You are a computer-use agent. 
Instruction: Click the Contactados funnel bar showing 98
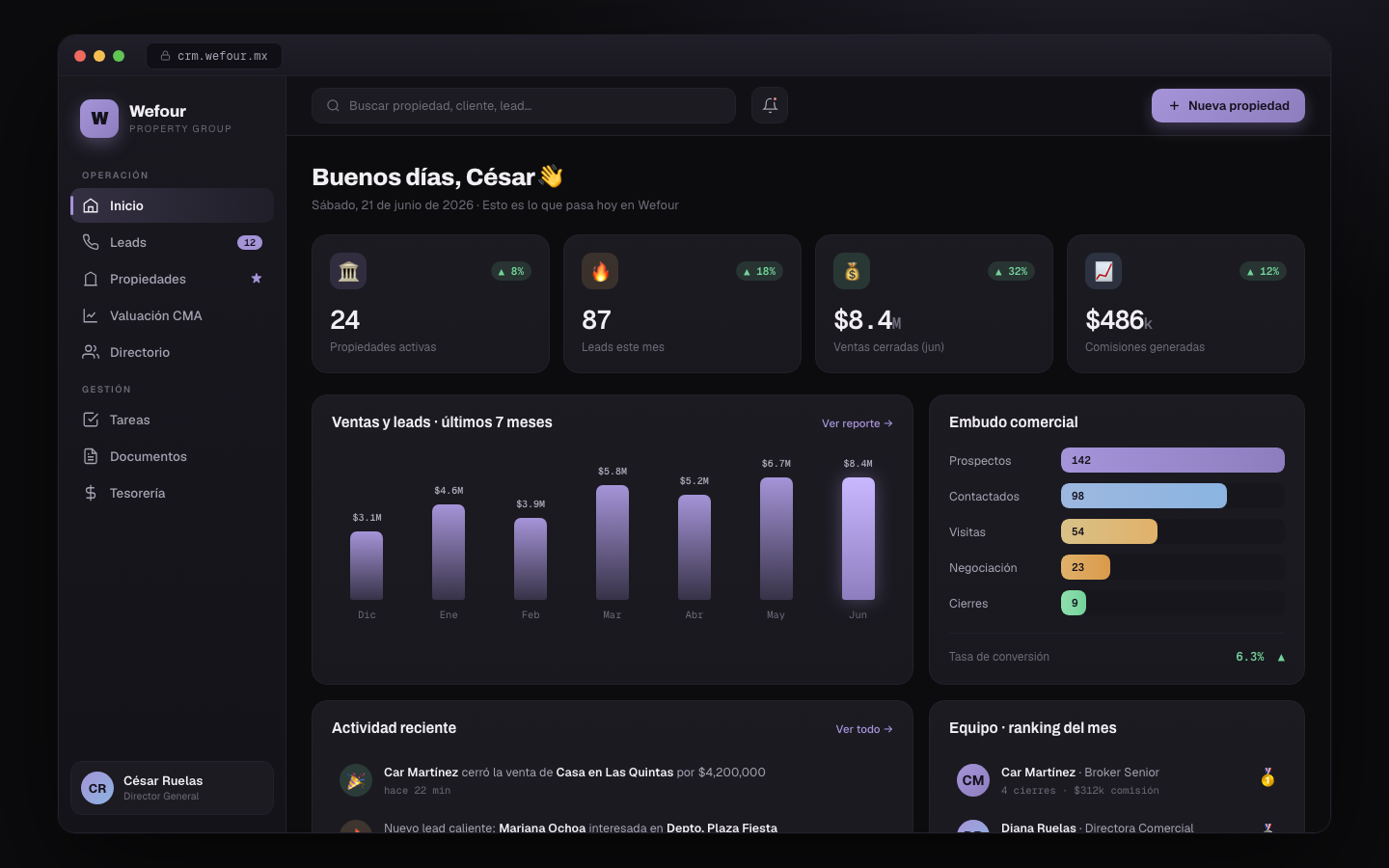pos(1144,496)
